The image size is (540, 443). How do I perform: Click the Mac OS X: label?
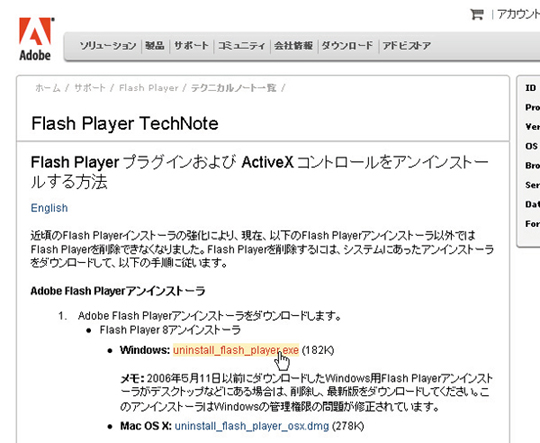(146, 426)
